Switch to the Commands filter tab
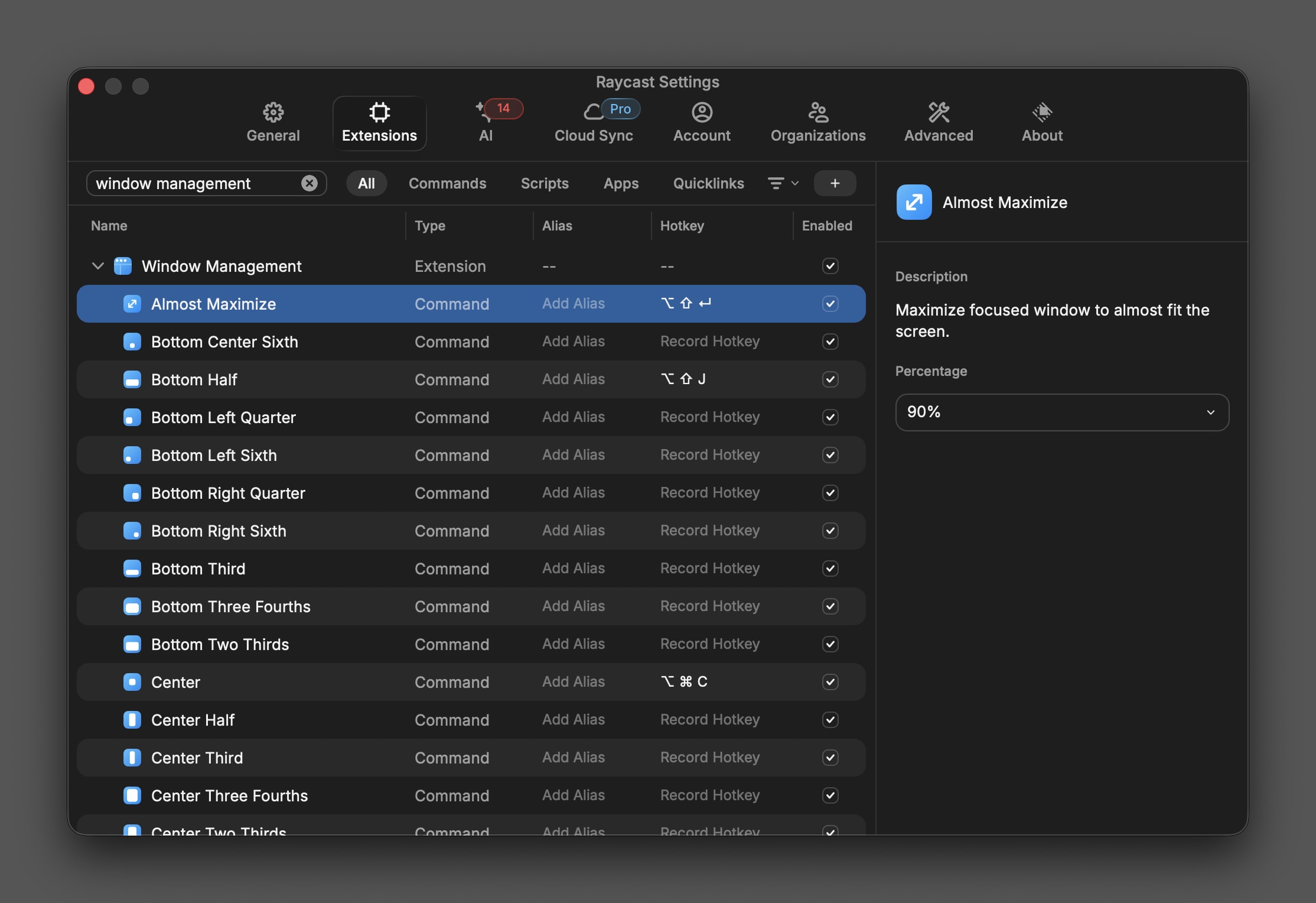This screenshot has width=1316, height=903. (447, 183)
